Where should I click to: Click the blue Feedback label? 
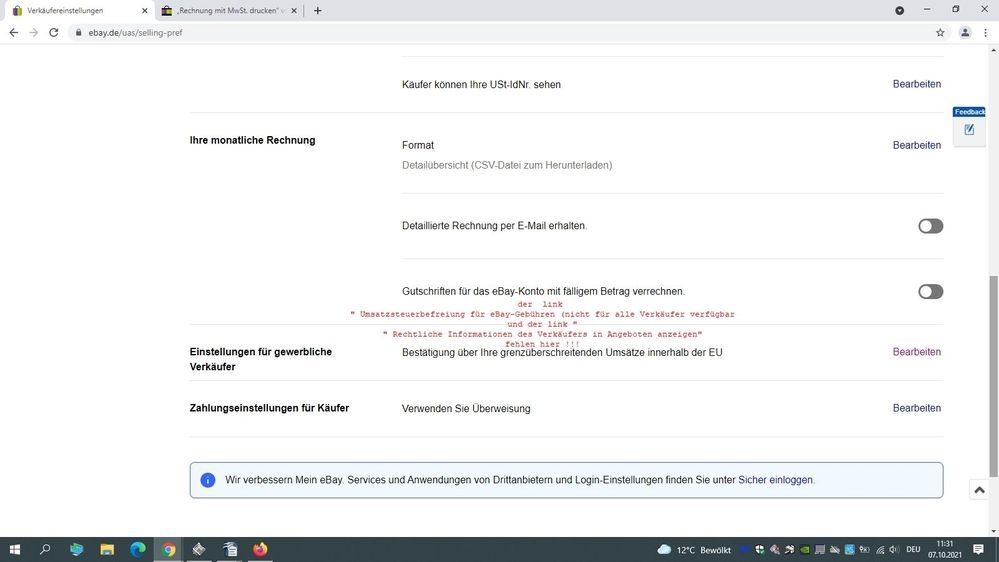coord(969,112)
